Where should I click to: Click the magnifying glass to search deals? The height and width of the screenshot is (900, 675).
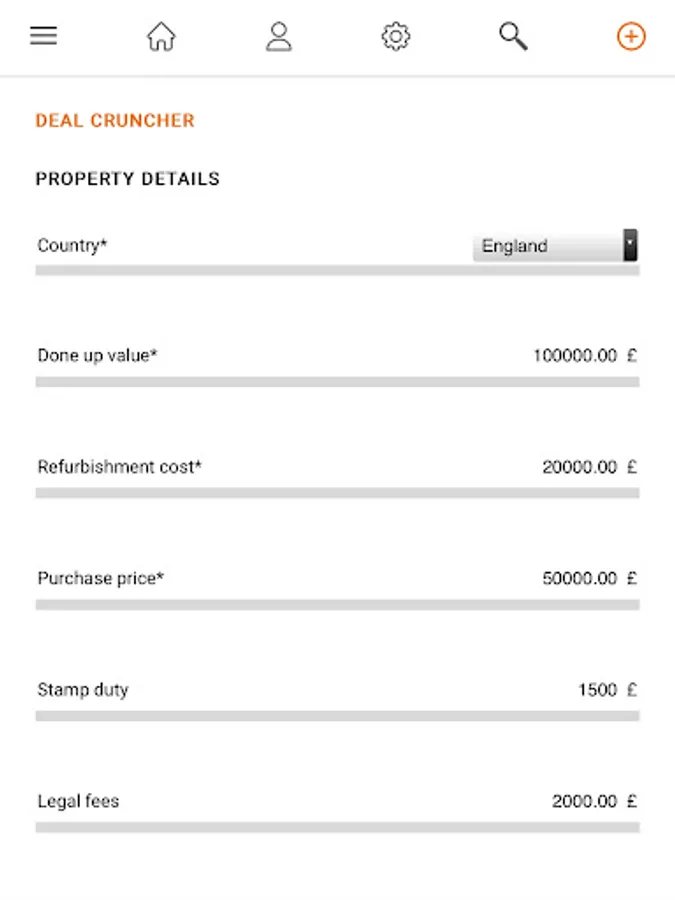point(512,36)
